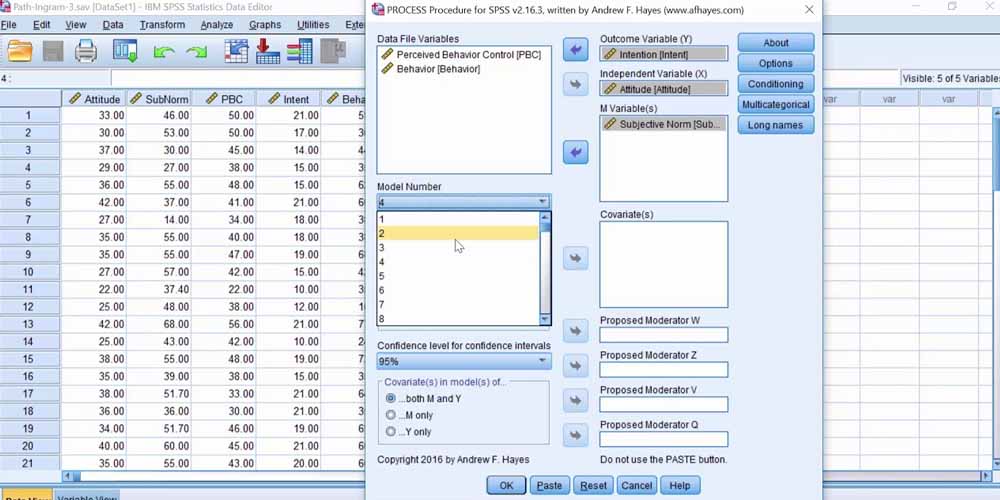Click the SubNorm column header
Viewport: 1000px width, 500px height.
(159, 99)
